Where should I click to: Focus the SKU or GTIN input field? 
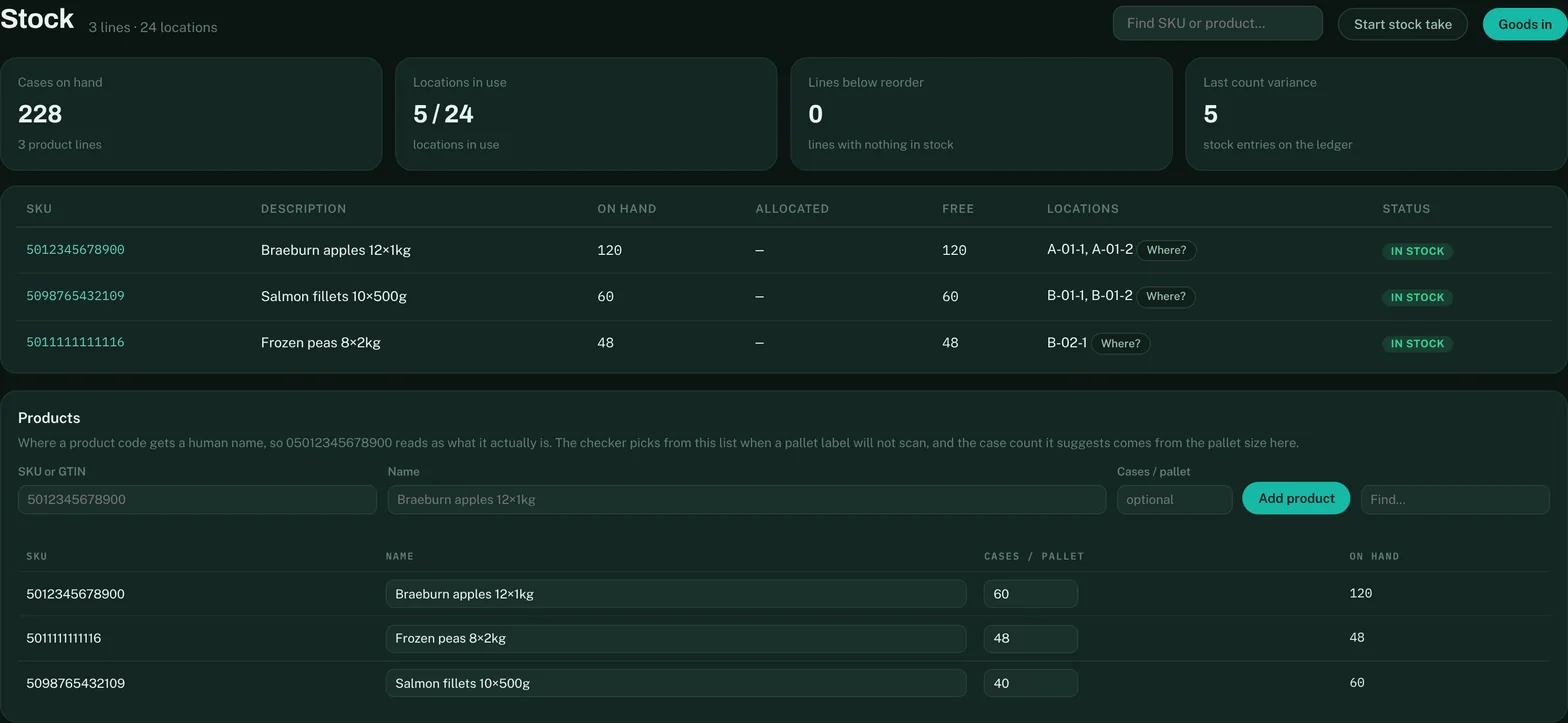click(x=197, y=499)
